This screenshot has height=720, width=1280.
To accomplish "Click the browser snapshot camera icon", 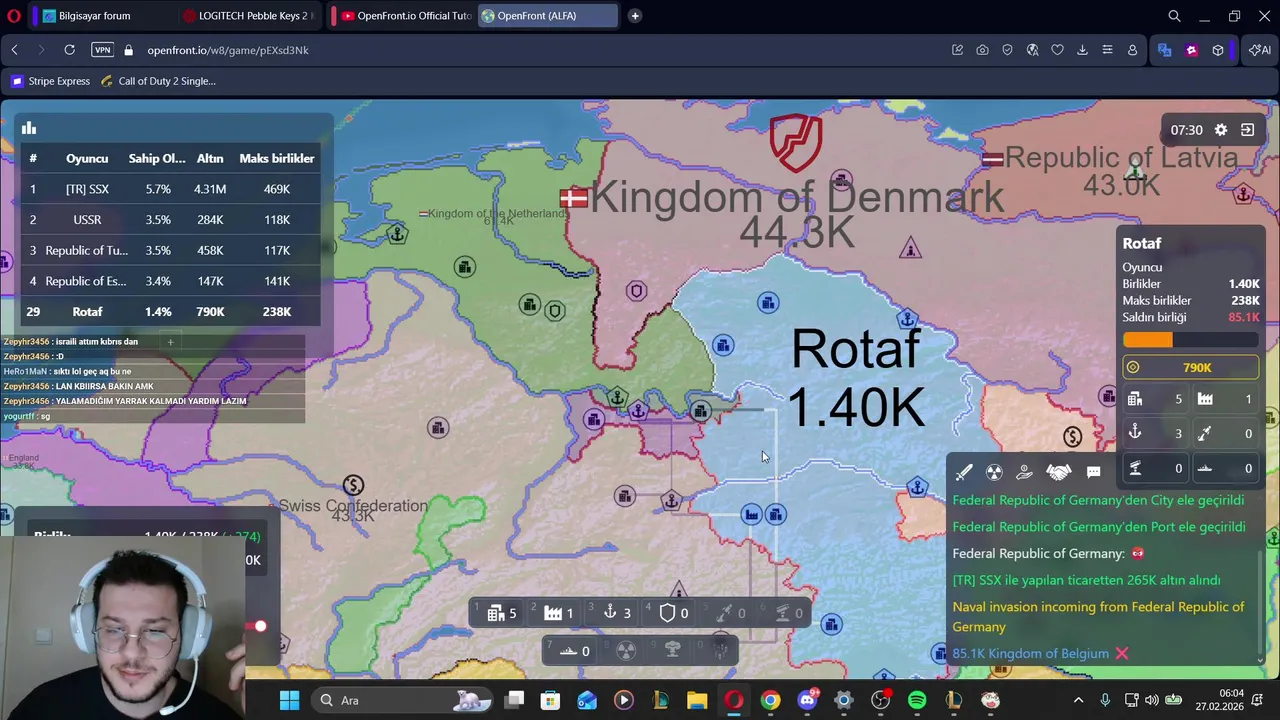I will coord(982,50).
